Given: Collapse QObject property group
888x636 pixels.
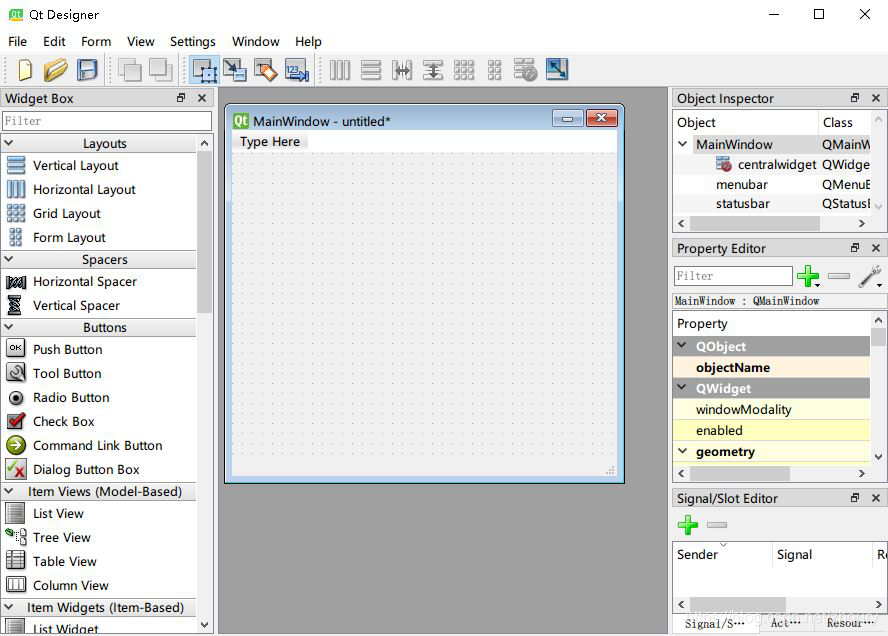Looking at the screenshot, I should pos(682,345).
